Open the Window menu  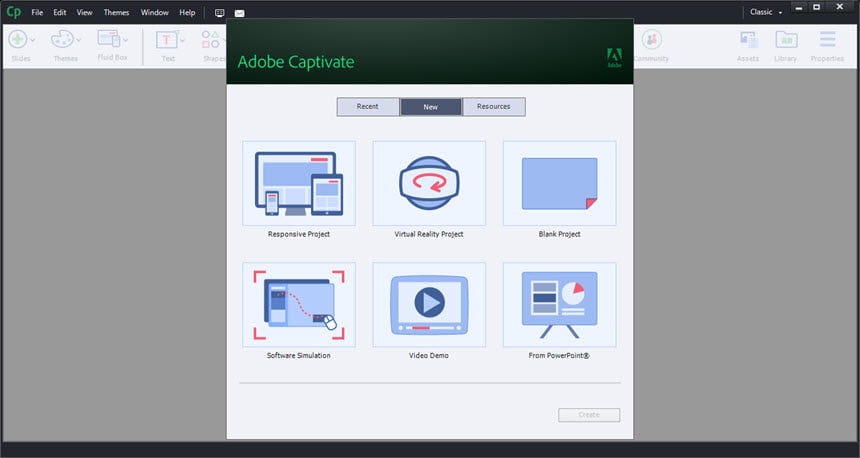coord(155,12)
